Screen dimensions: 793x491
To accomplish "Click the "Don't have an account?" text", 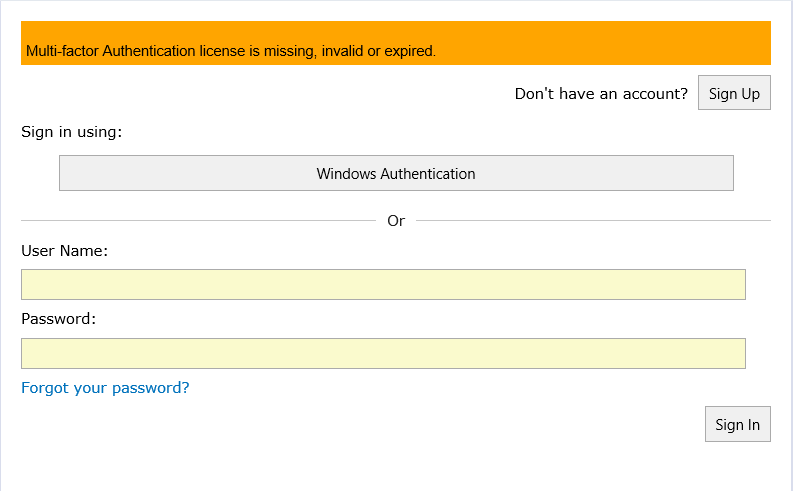I will point(601,94).
